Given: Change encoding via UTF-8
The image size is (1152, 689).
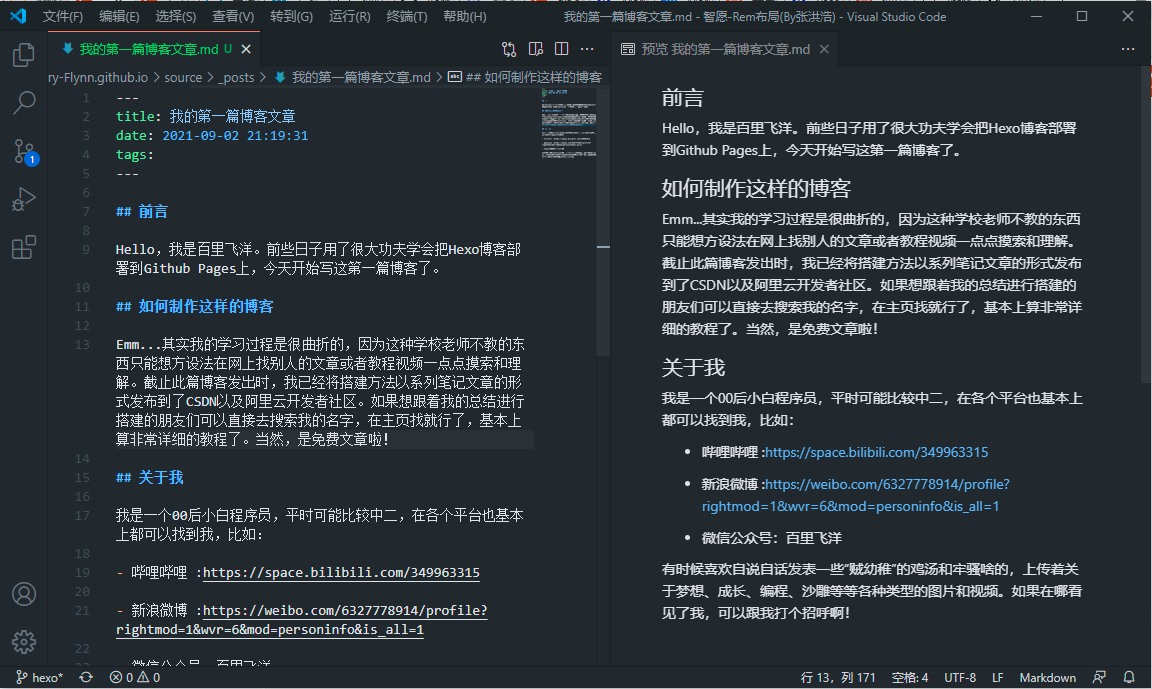Looking at the screenshot, I should tap(960, 677).
